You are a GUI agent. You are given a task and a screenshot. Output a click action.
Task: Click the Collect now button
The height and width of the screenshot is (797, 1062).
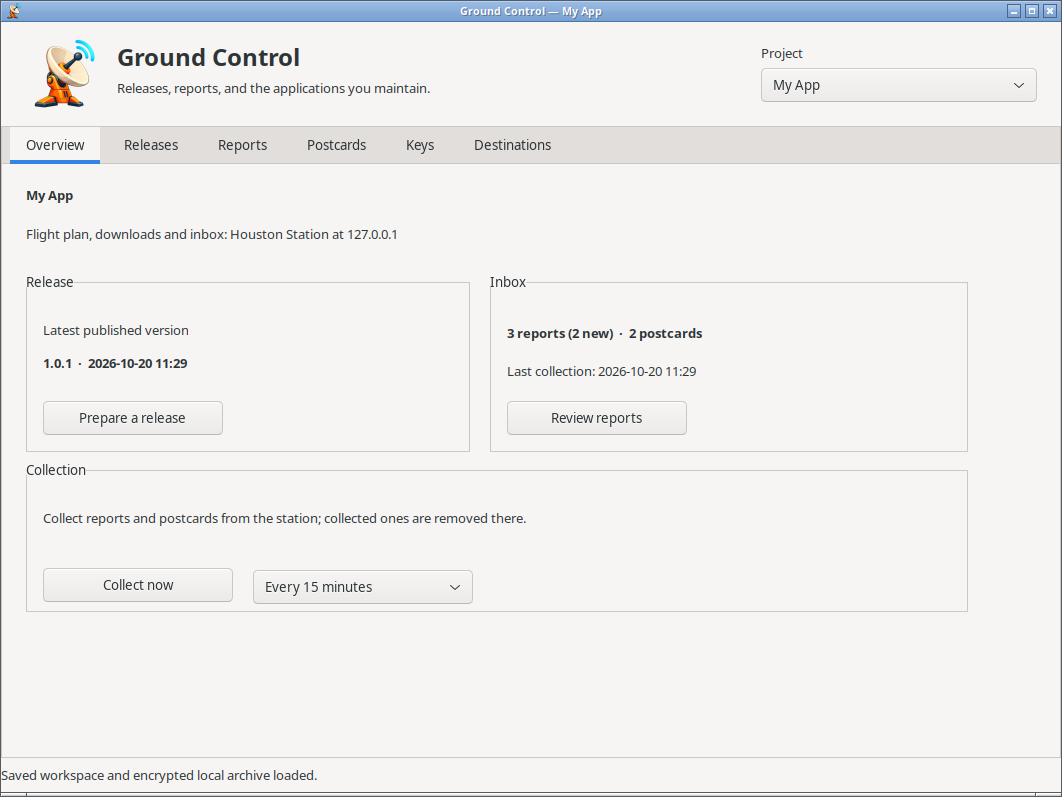pos(138,585)
